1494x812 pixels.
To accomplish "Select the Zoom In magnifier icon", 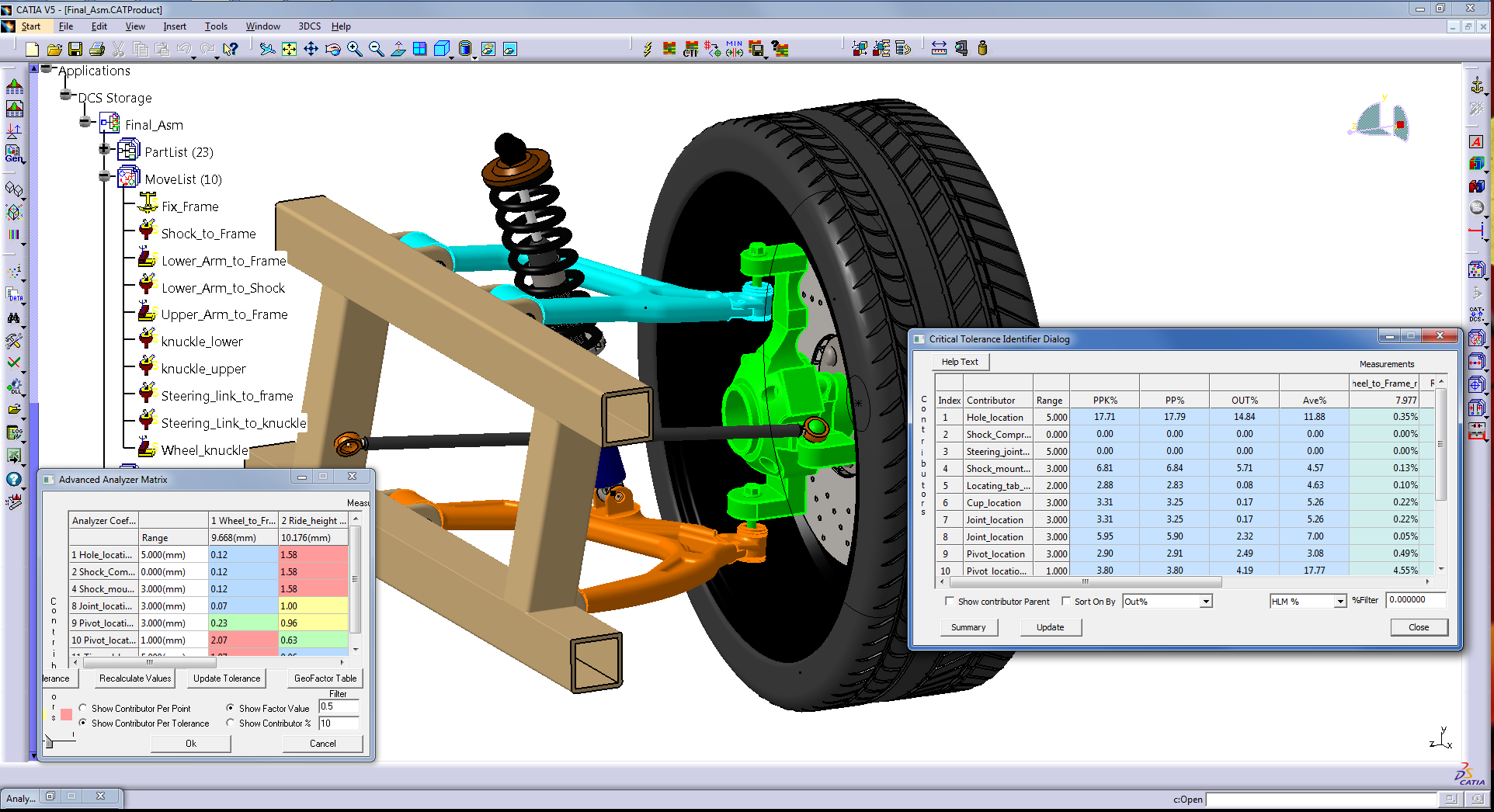I will pyautogui.click(x=355, y=50).
